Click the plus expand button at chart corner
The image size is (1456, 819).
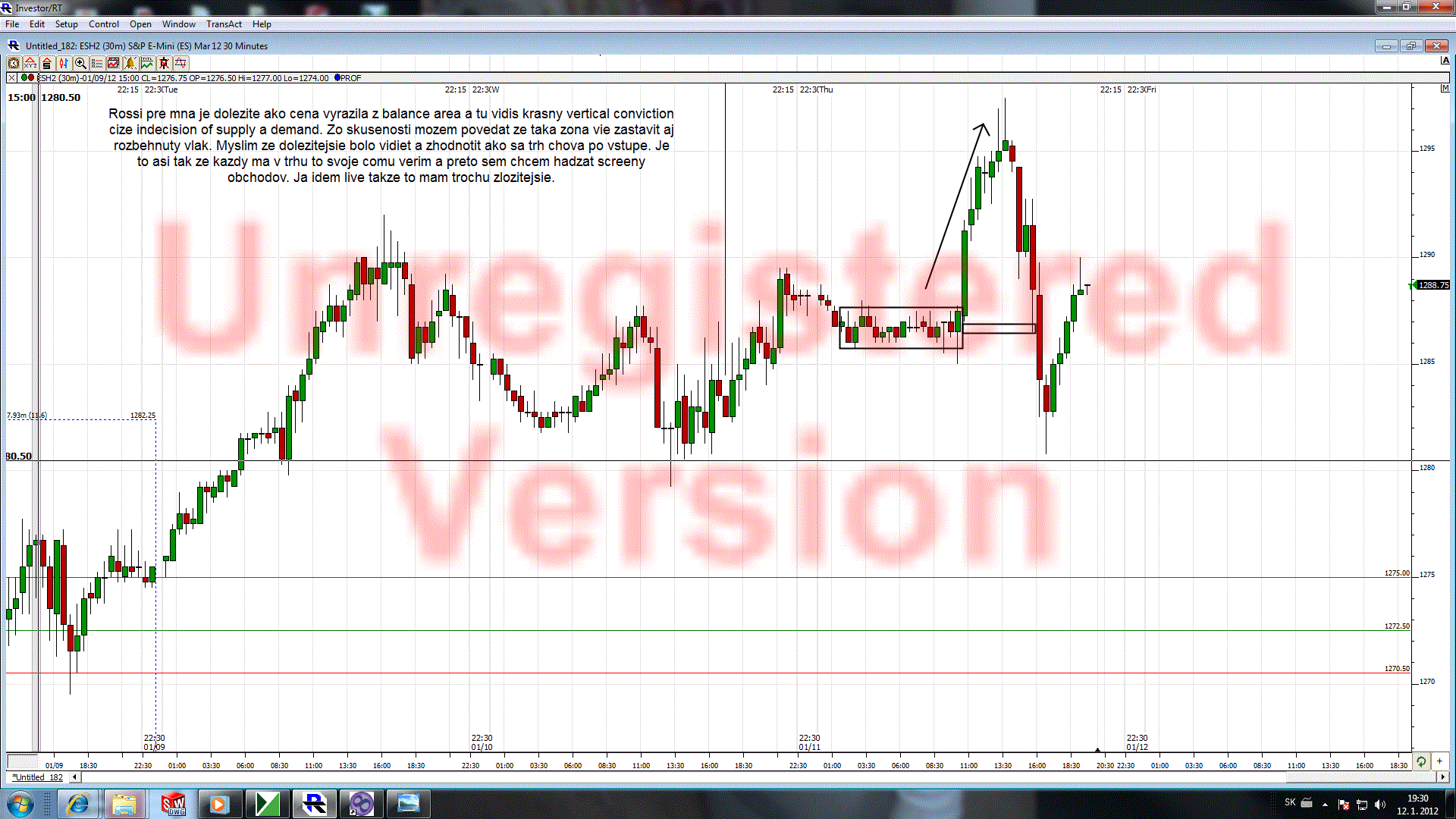click(1439, 761)
